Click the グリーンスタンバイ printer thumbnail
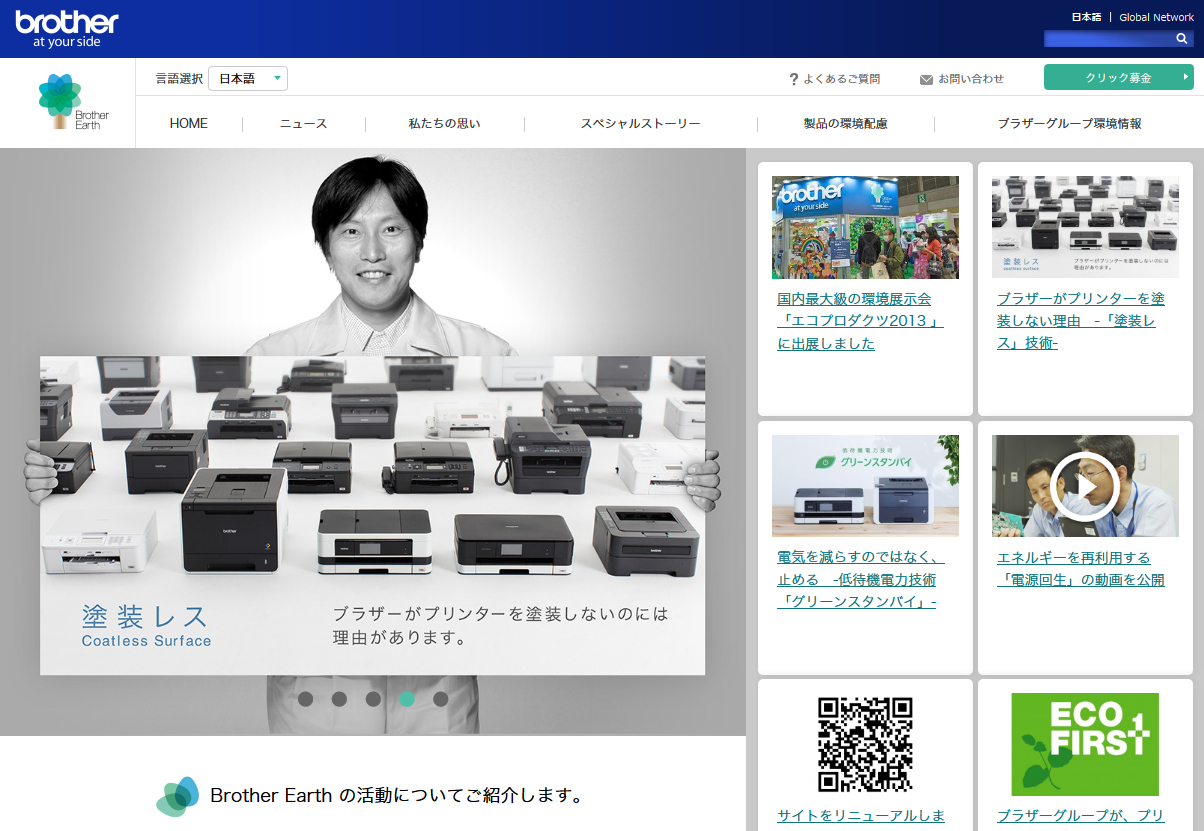 coord(865,486)
